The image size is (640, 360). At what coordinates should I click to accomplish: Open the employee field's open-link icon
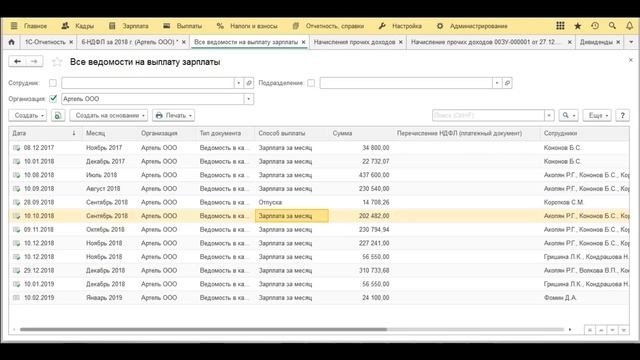point(249,83)
